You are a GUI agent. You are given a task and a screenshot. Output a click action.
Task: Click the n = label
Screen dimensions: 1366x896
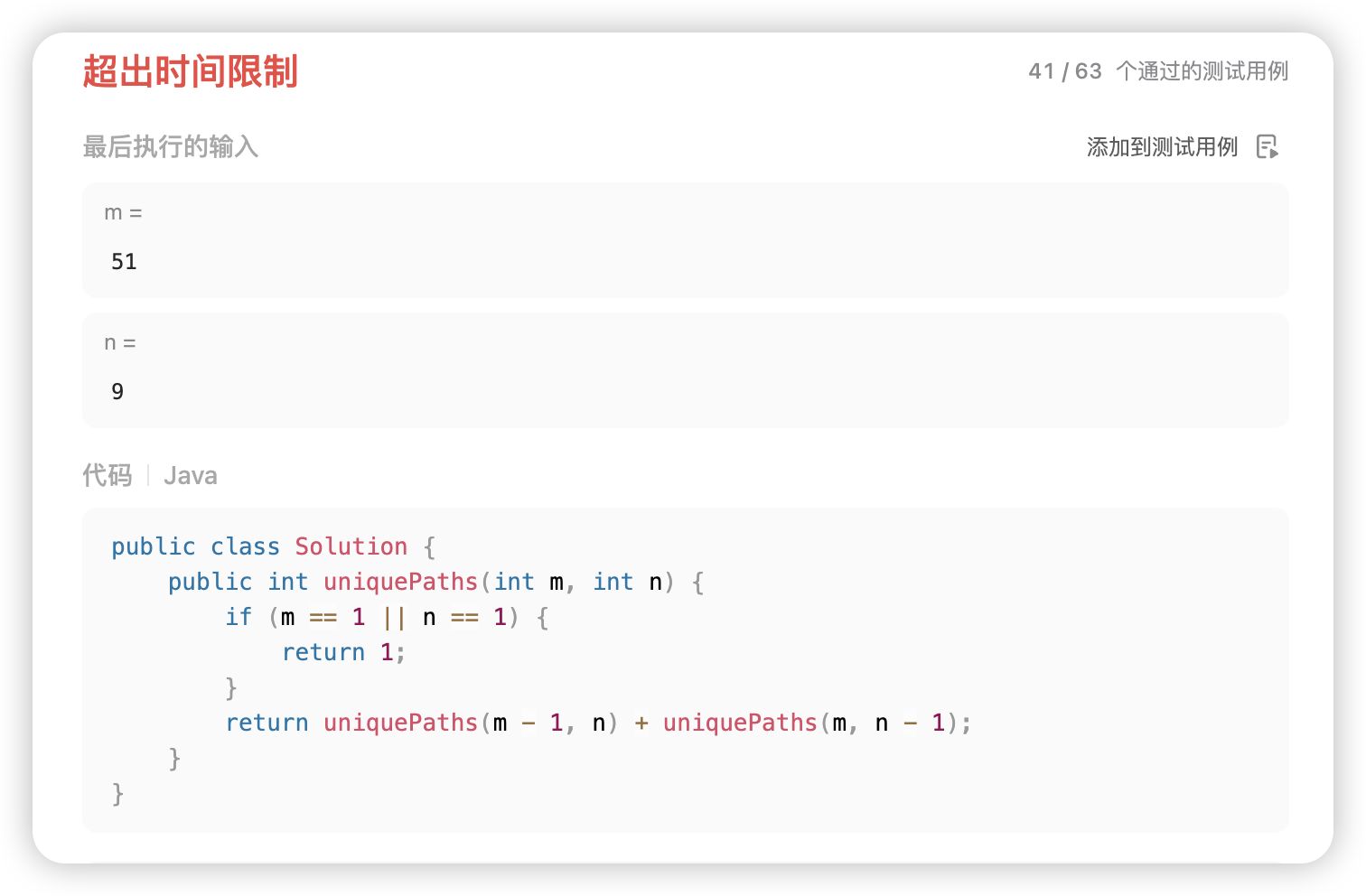click(x=119, y=343)
